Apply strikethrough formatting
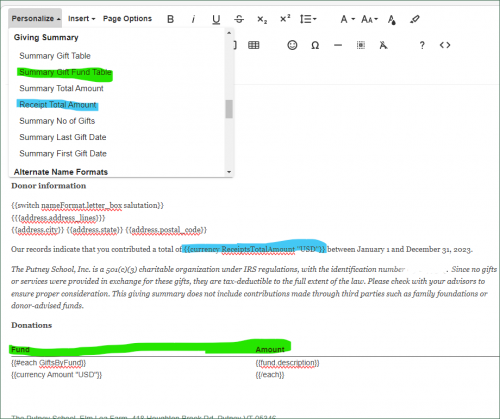This screenshot has width=500, height=419. pyautogui.click(x=239, y=19)
